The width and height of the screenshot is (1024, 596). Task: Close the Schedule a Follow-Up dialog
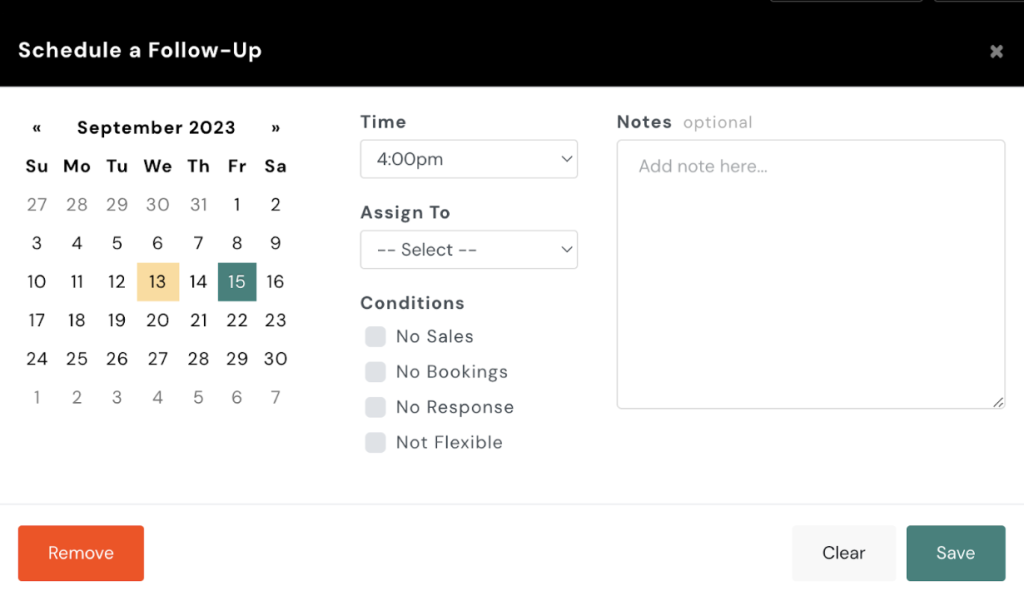tap(996, 51)
